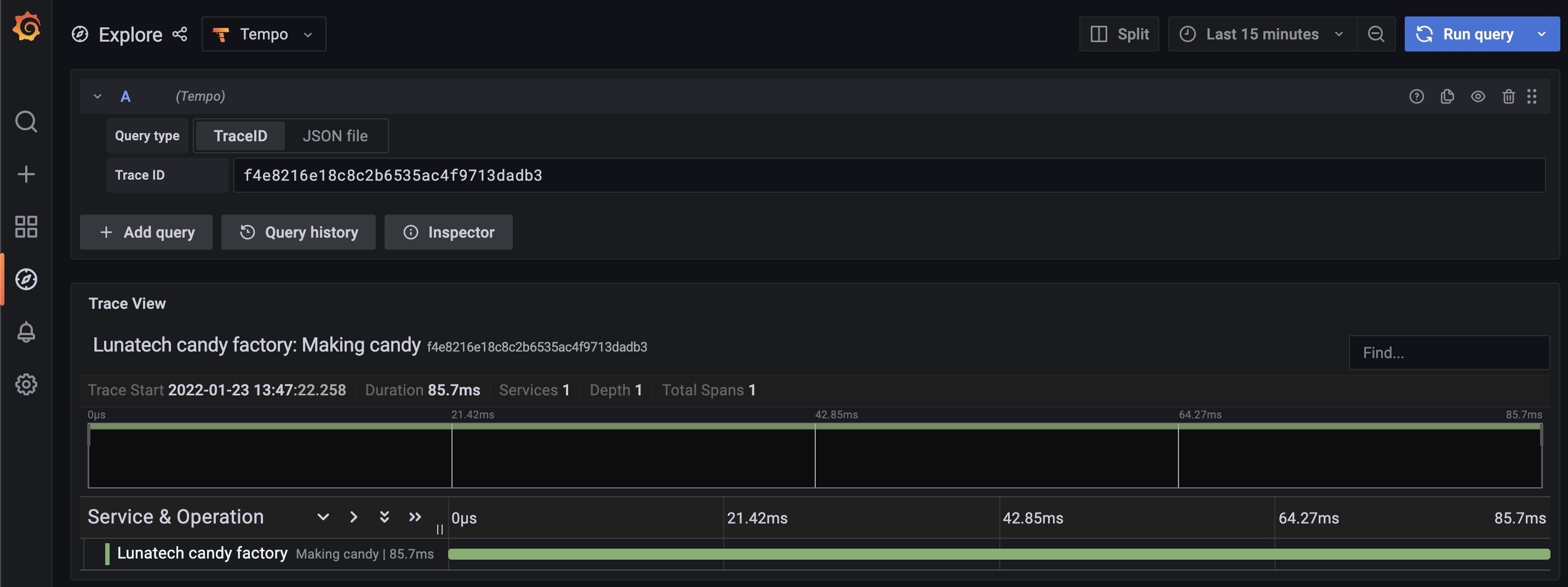Focus the Find search field in trace view
Viewport: 1568px width, 587px height.
click(1449, 353)
